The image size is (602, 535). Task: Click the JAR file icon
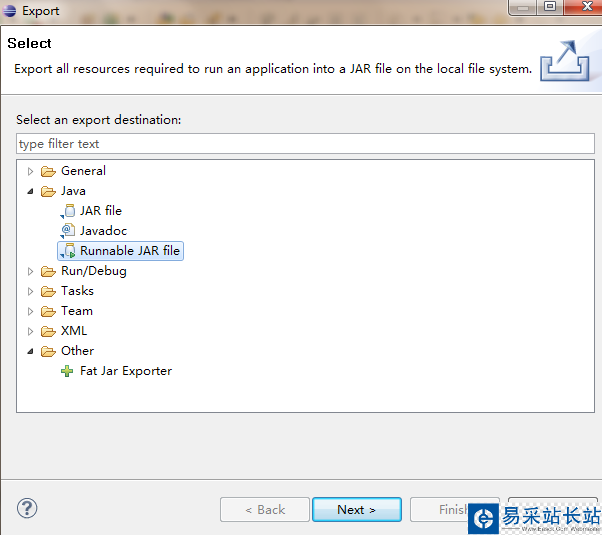(67, 211)
